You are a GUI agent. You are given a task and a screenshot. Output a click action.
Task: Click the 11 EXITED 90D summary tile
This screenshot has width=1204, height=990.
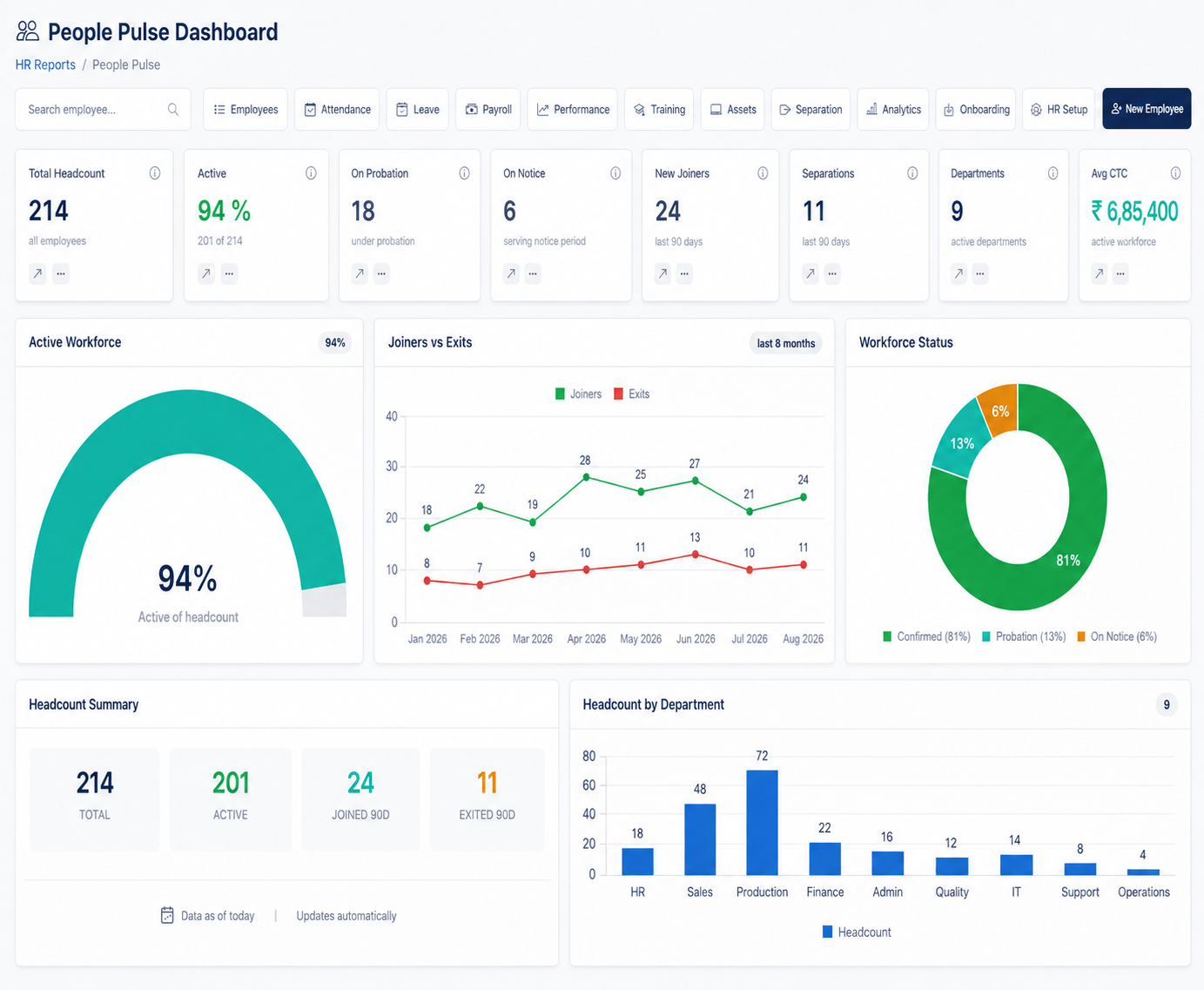click(x=488, y=799)
